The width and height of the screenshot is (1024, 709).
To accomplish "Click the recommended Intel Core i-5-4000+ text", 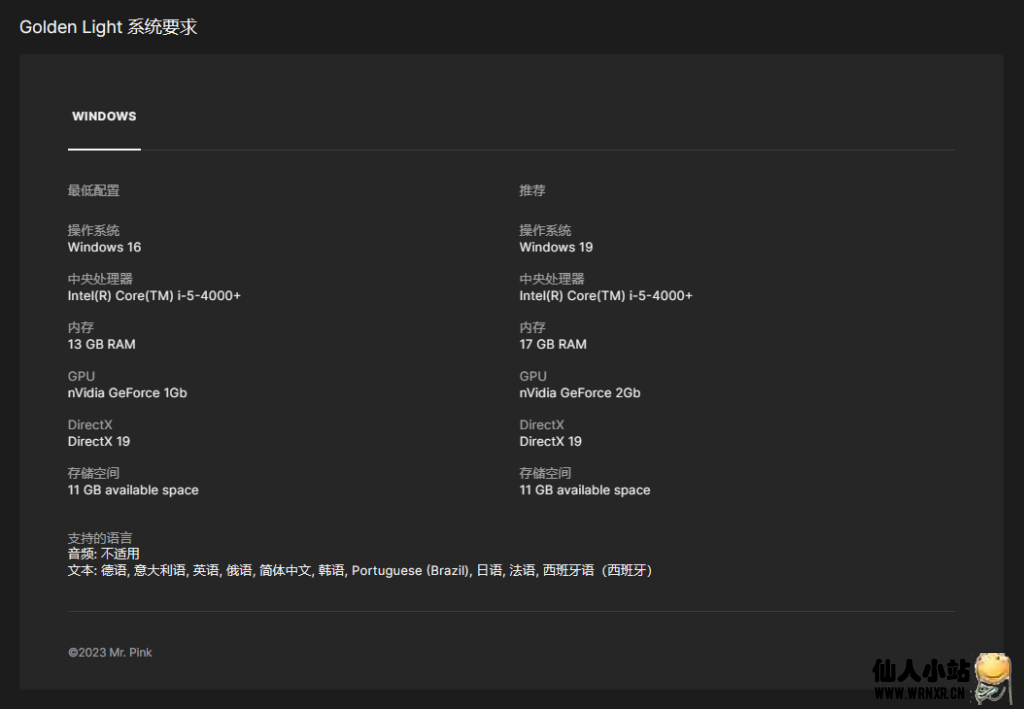I will coord(606,296).
